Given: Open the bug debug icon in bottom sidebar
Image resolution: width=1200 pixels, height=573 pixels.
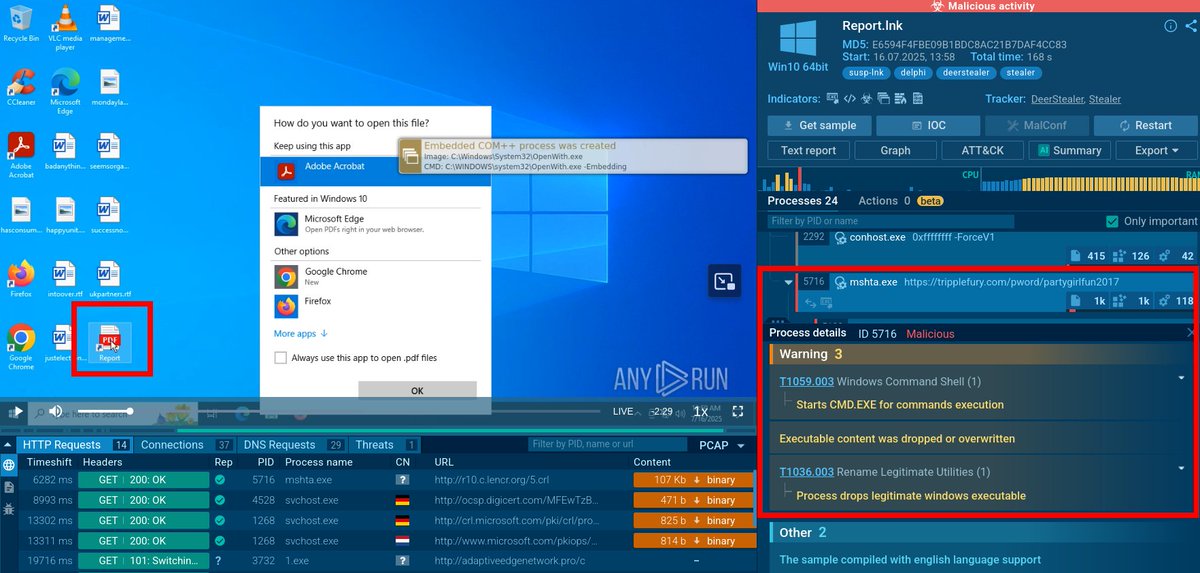Looking at the screenshot, I should coord(9,509).
